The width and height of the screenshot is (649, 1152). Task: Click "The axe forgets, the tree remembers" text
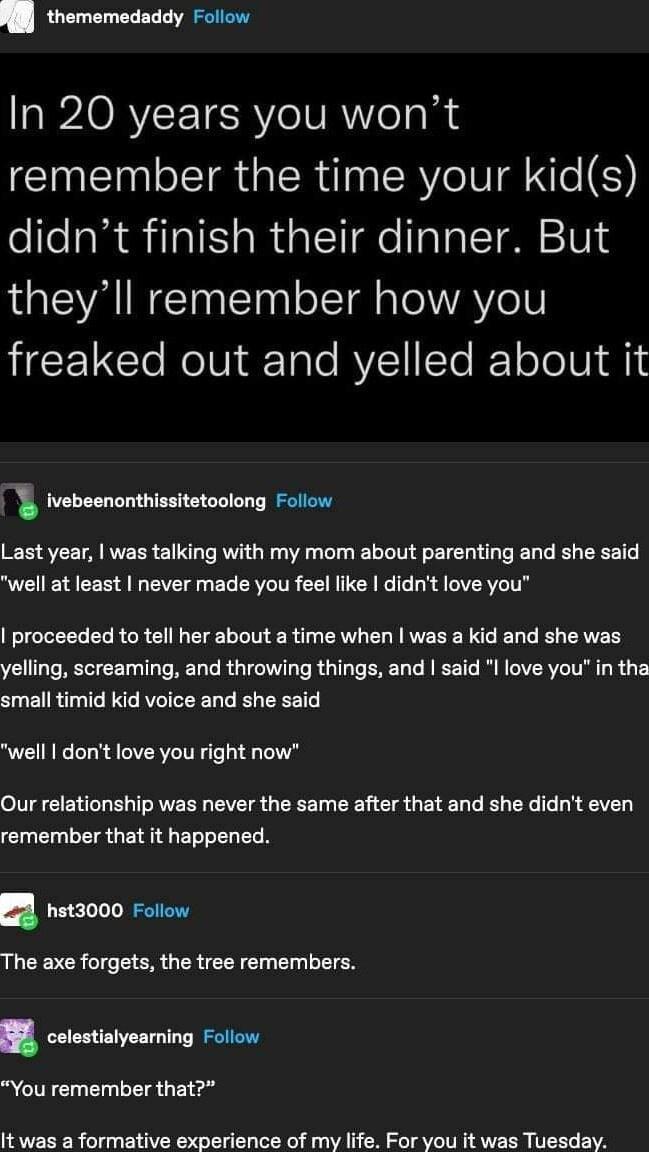click(178, 963)
